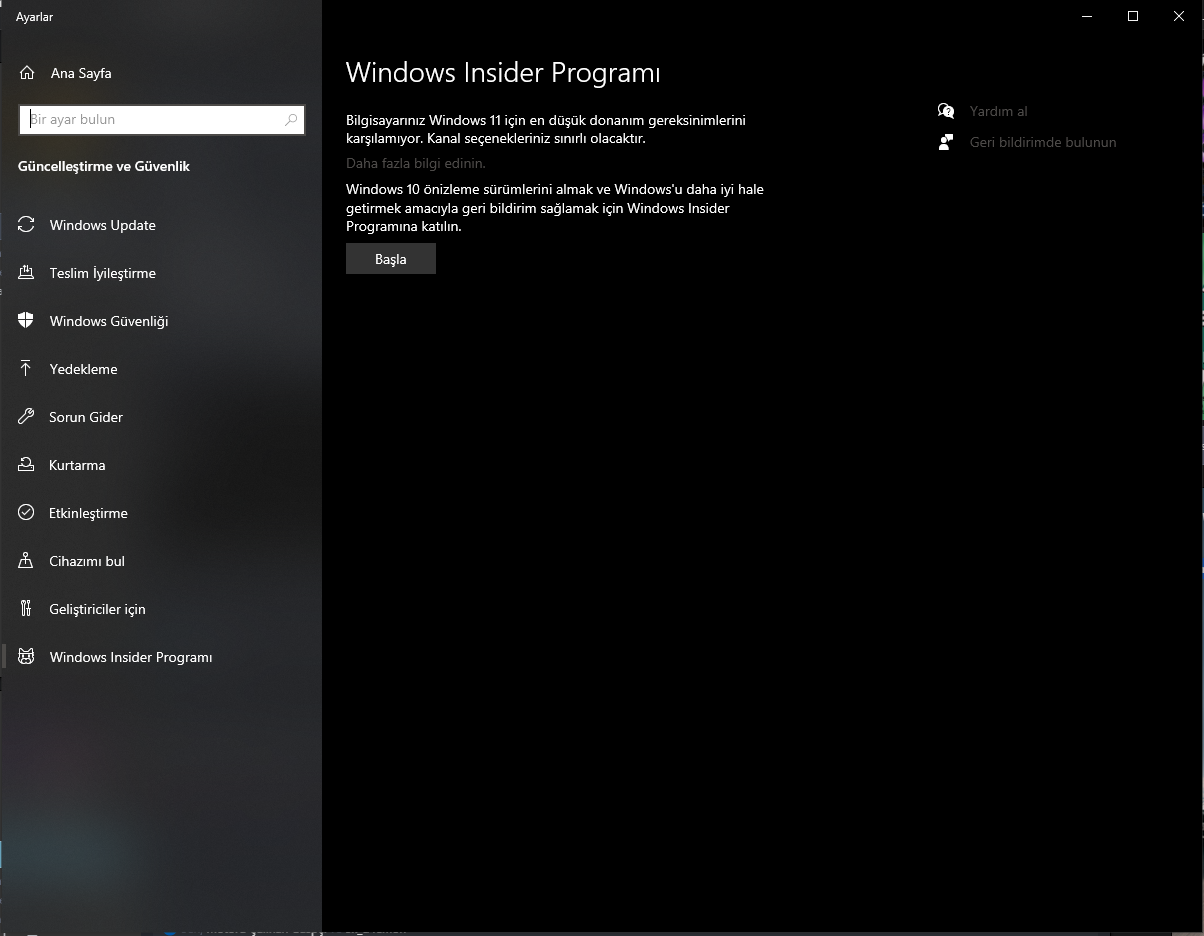Click the Yardım al chat-bubble icon
This screenshot has height=936, width=1204.
(946, 111)
